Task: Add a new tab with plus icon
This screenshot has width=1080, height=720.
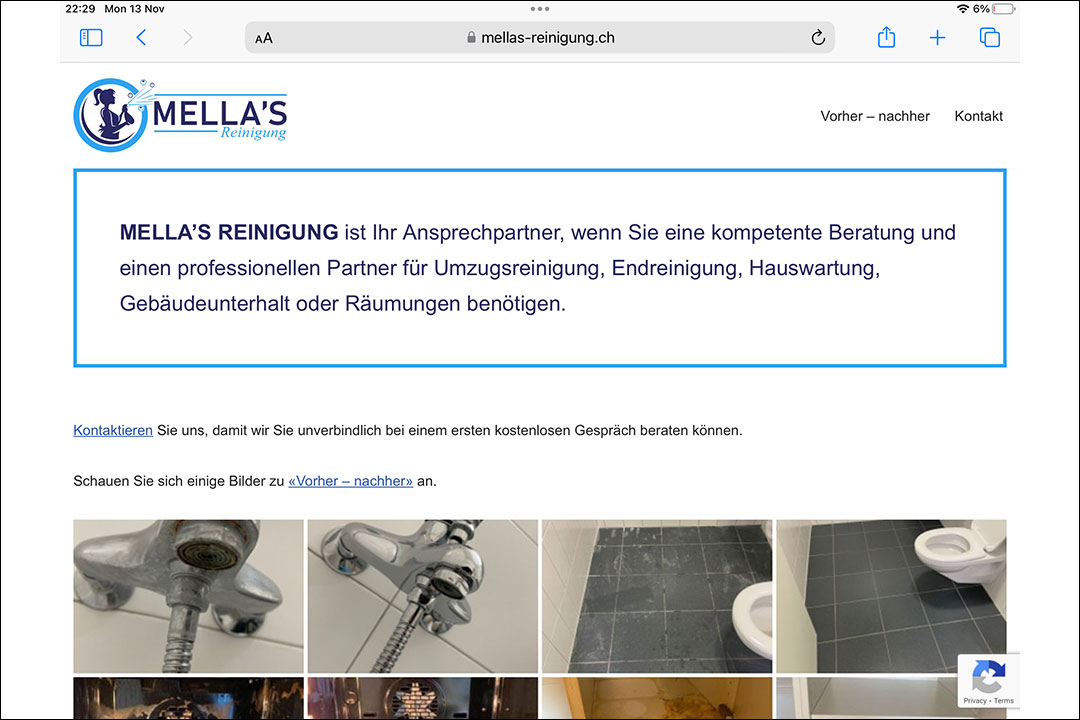Action: coord(937,38)
